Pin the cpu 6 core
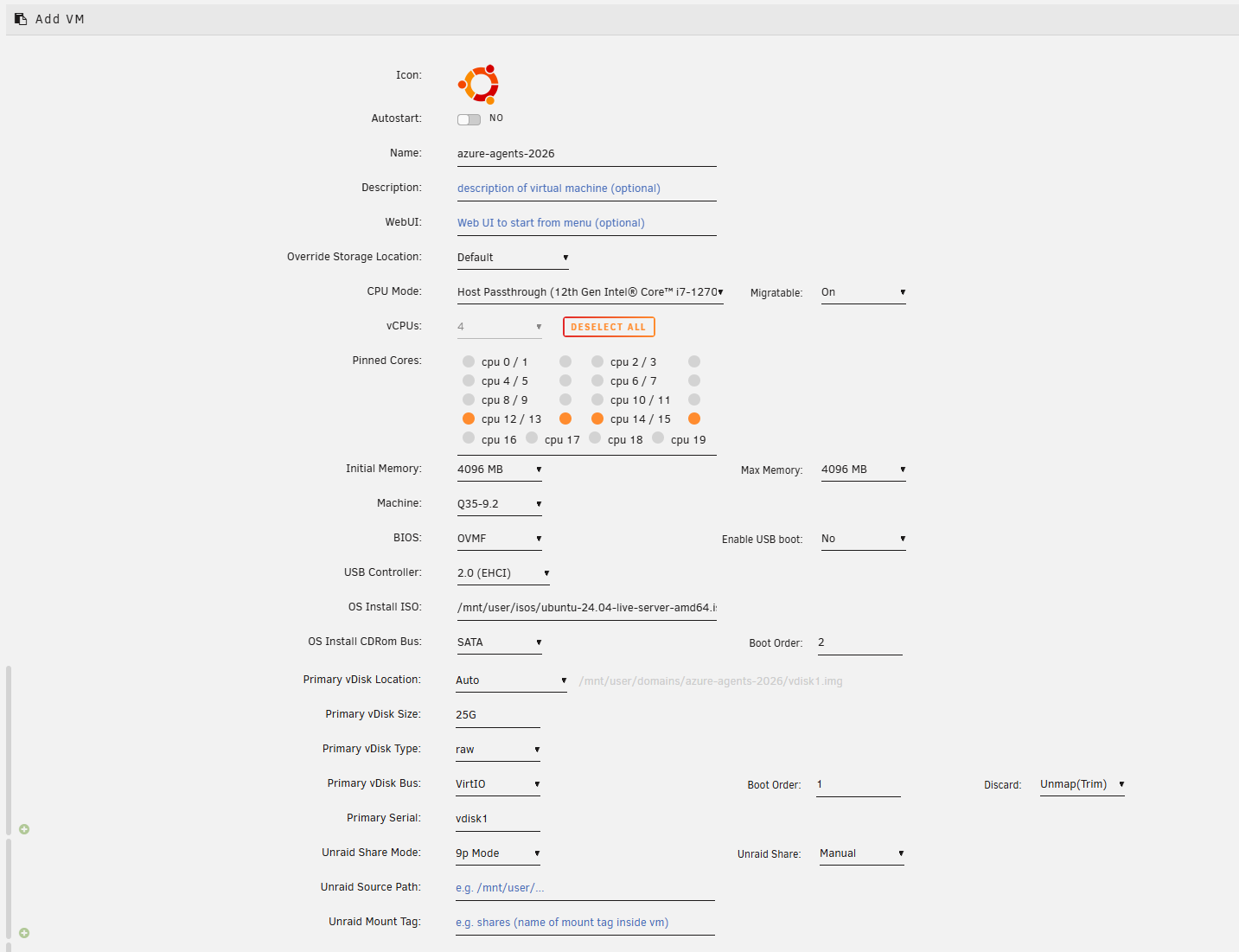This screenshot has width=1239, height=952. coord(597,380)
